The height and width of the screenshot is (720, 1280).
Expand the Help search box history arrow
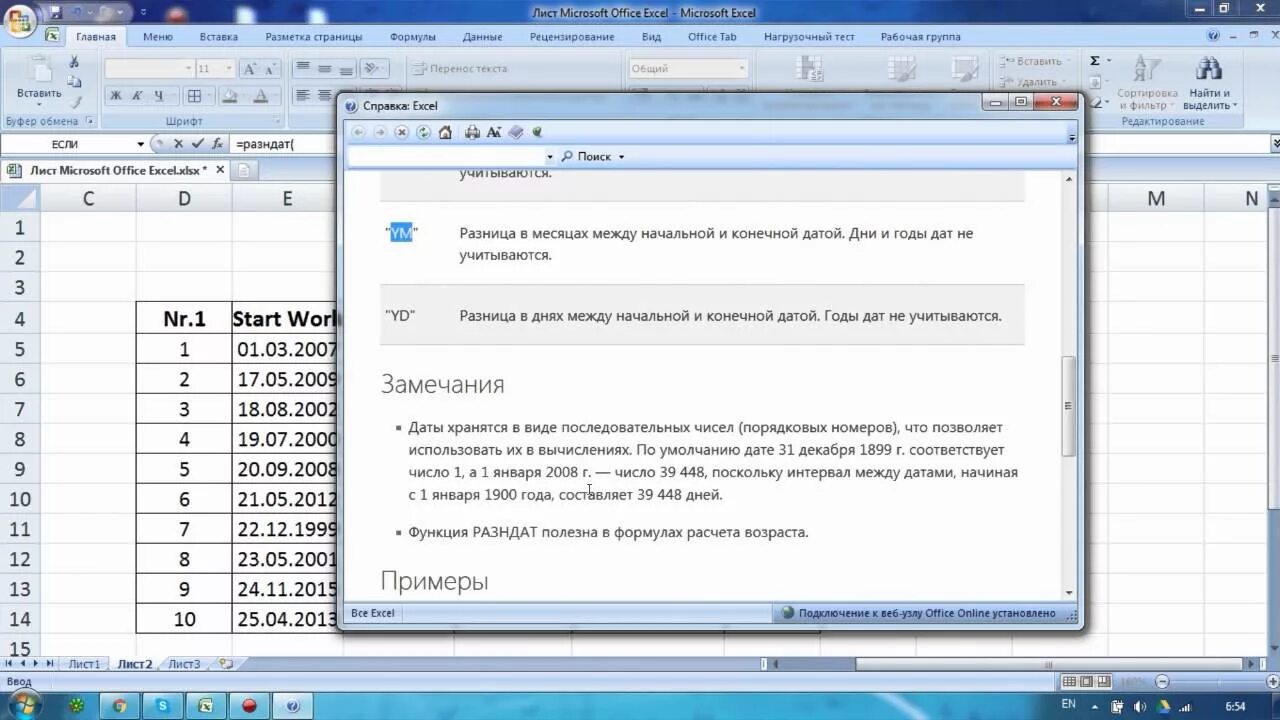550,157
